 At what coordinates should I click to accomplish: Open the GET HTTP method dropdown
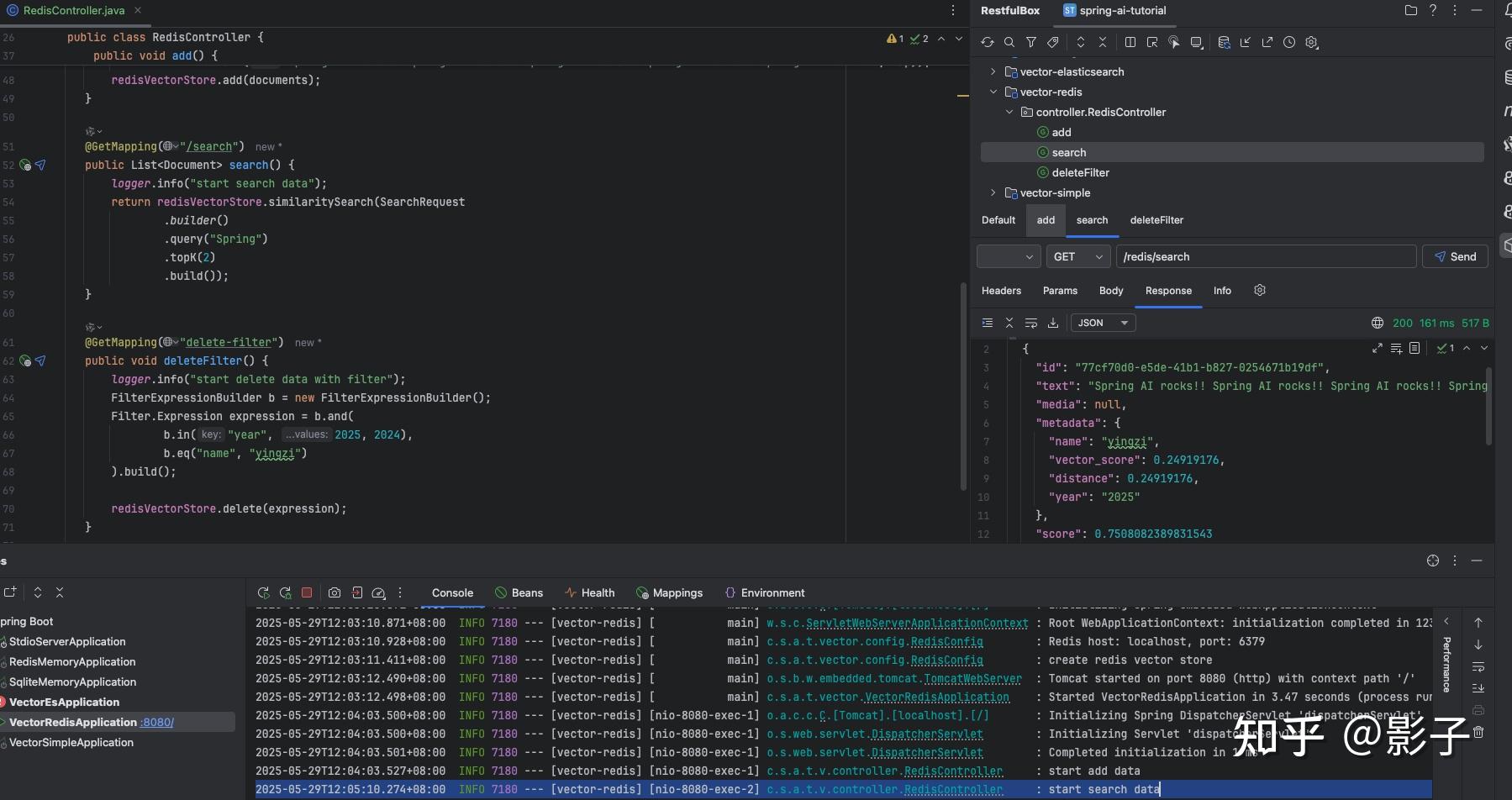click(1077, 256)
